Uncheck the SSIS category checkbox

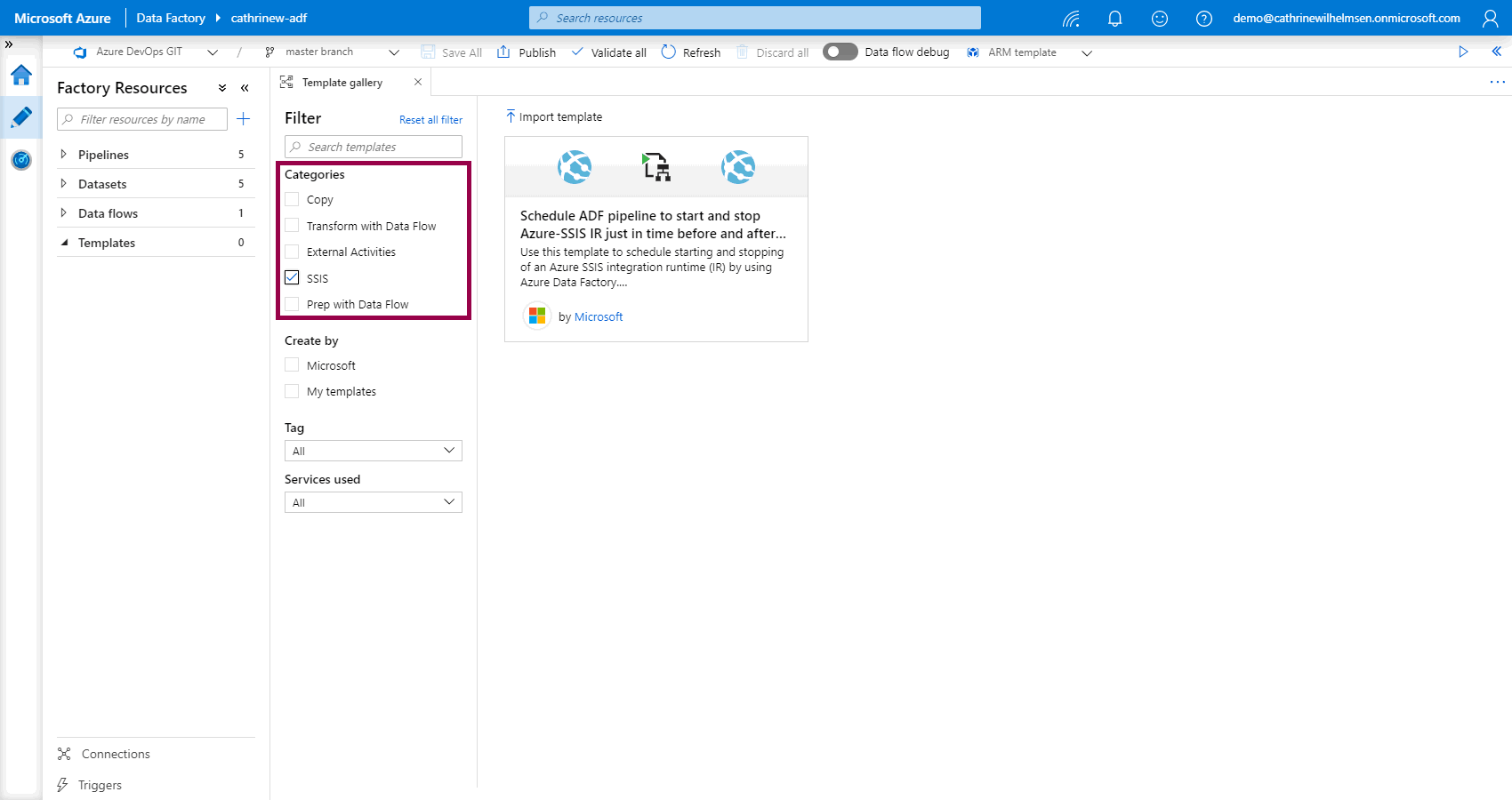292,277
